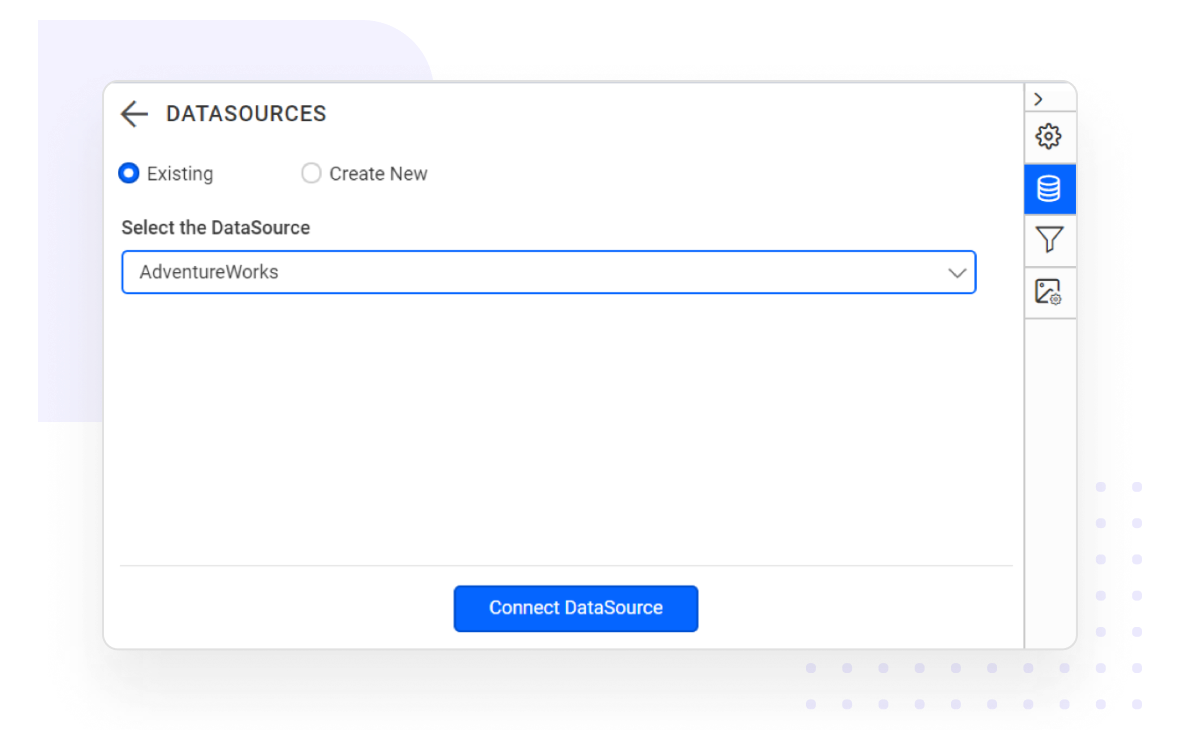Open the AdventureWorks datasource dropdown
This screenshot has width=1180, height=730.
(x=549, y=272)
